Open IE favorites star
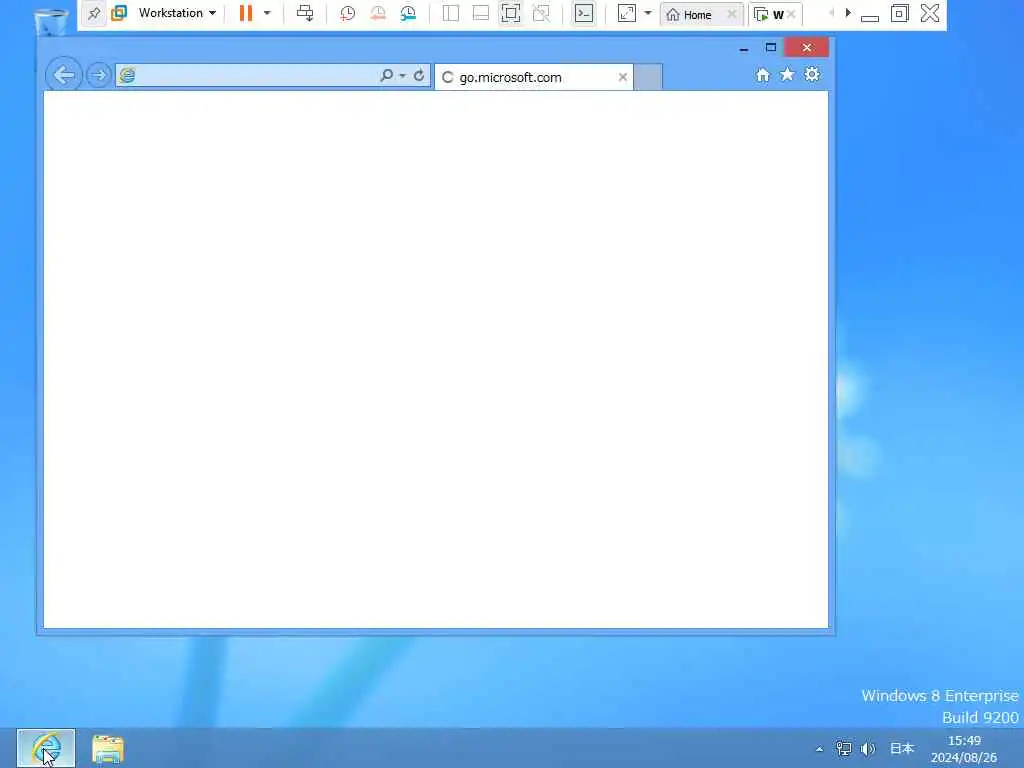This screenshot has width=1024, height=768. click(788, 74)
